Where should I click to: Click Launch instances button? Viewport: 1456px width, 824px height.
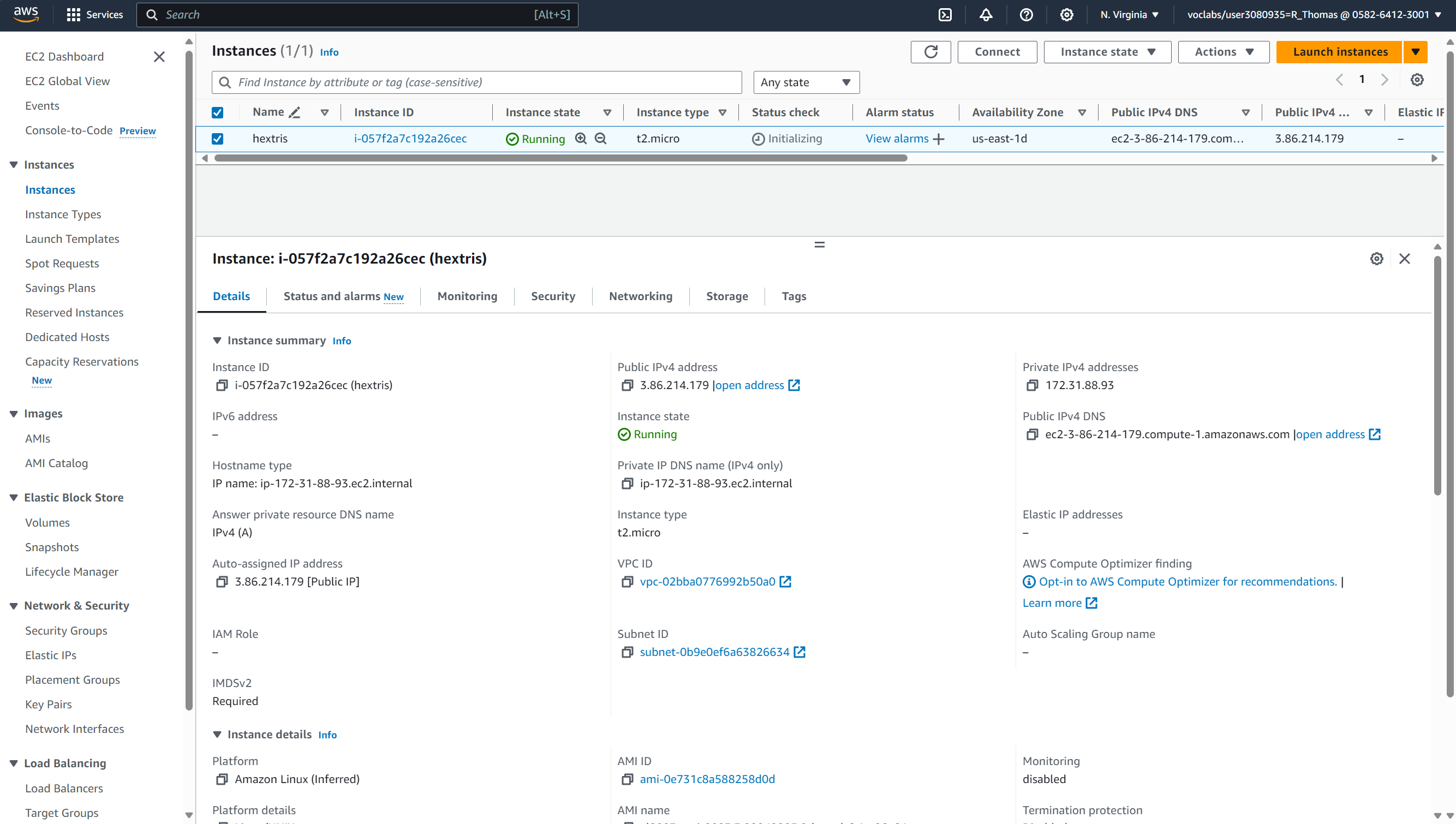click(x=1339, y=52)
